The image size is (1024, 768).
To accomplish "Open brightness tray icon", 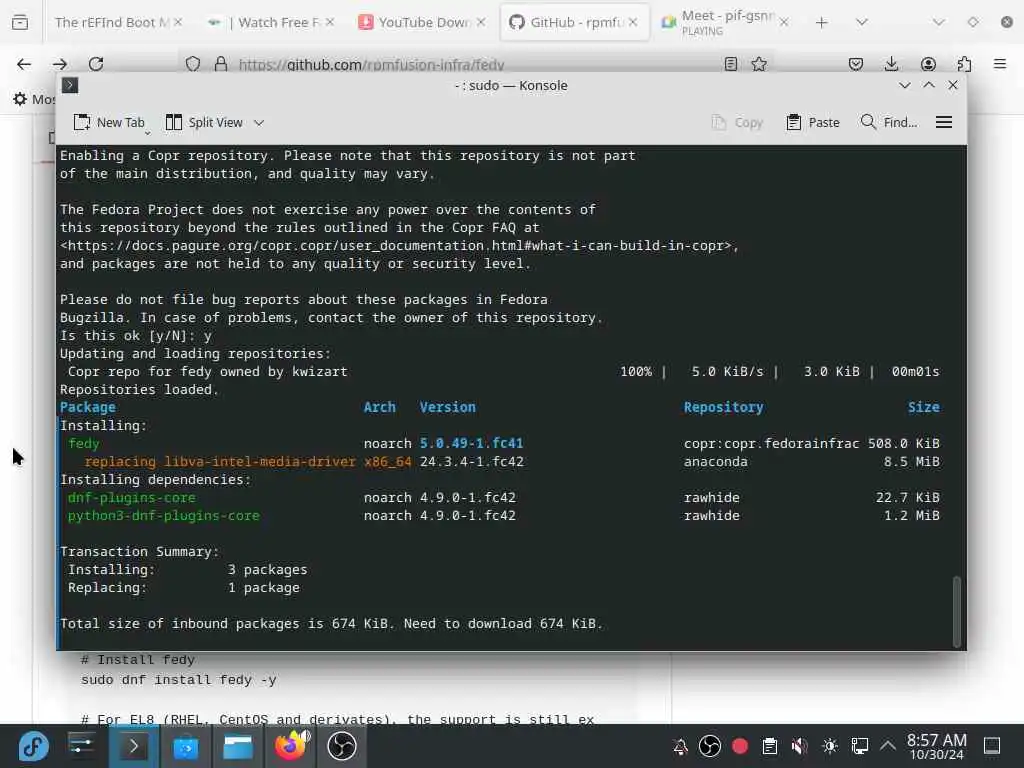I will tap(829, 746).
